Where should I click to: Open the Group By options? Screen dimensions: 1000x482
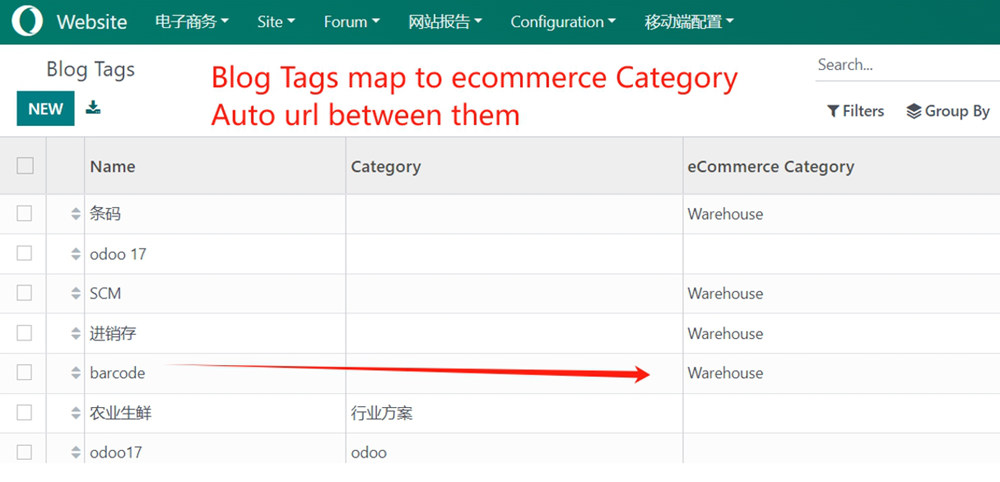948,111
